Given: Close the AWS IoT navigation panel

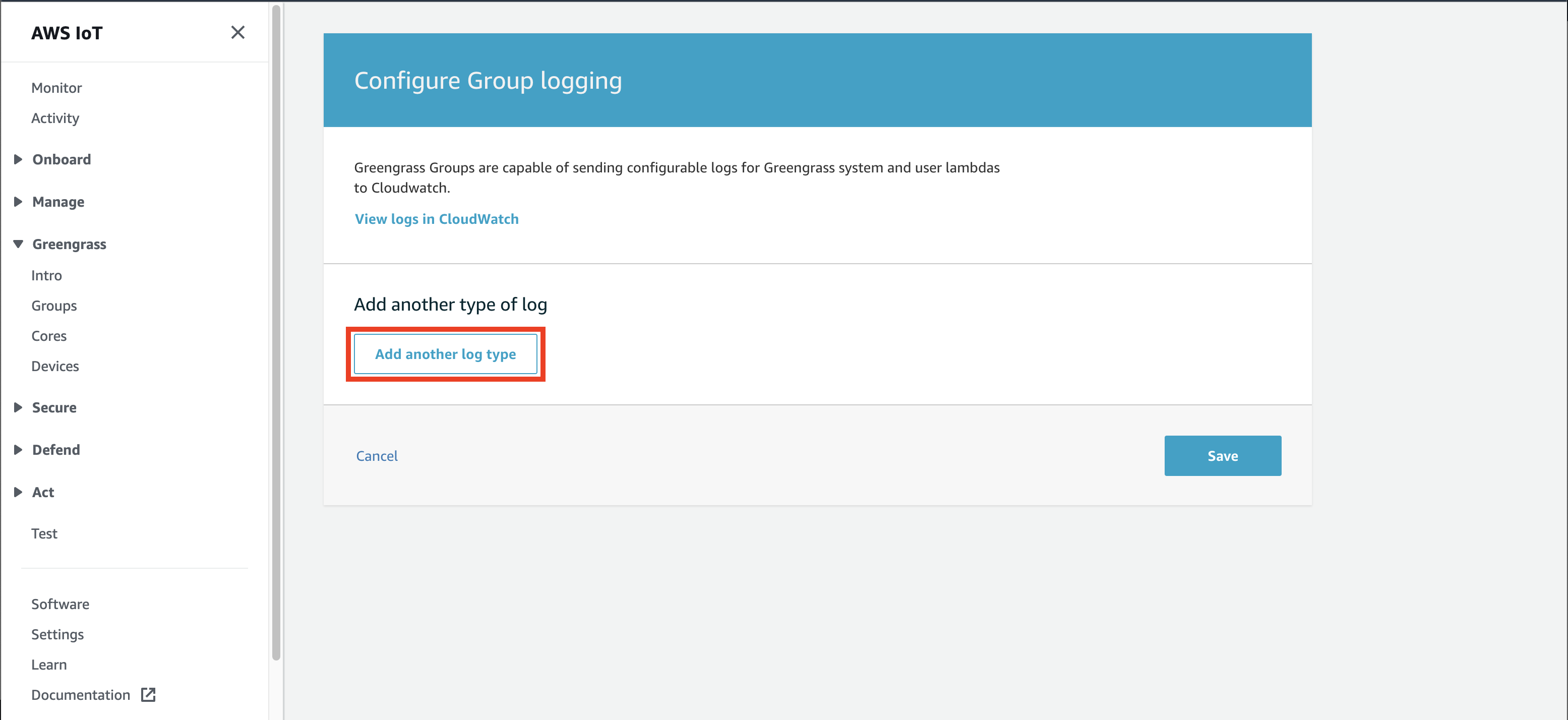Looking at the screenshot, I should click(238, 32).
